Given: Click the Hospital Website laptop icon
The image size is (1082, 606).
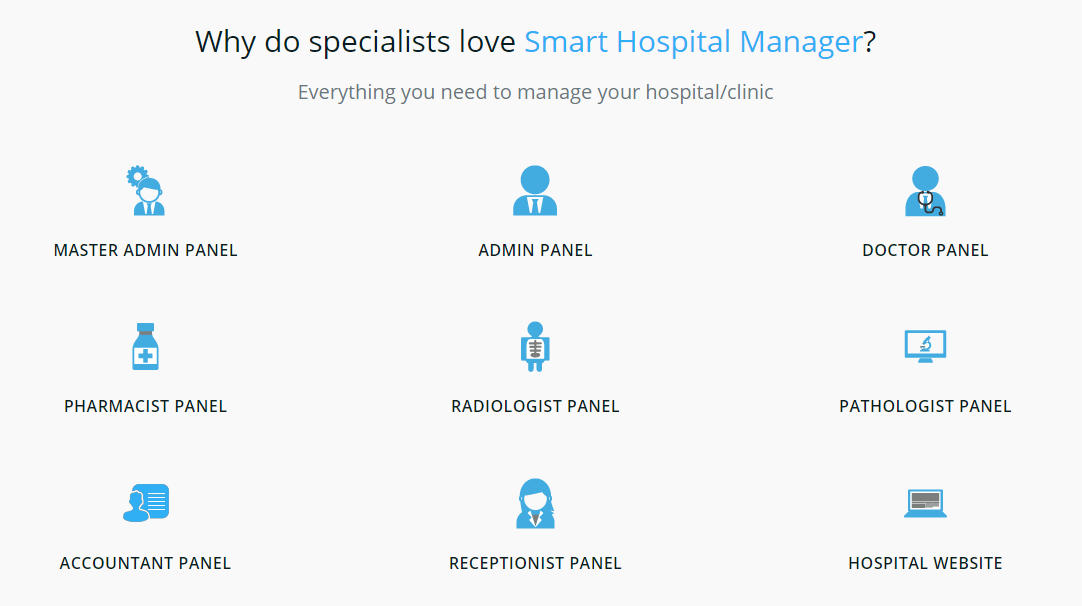Looking at the screenshot, I should [x=925, y=503].
